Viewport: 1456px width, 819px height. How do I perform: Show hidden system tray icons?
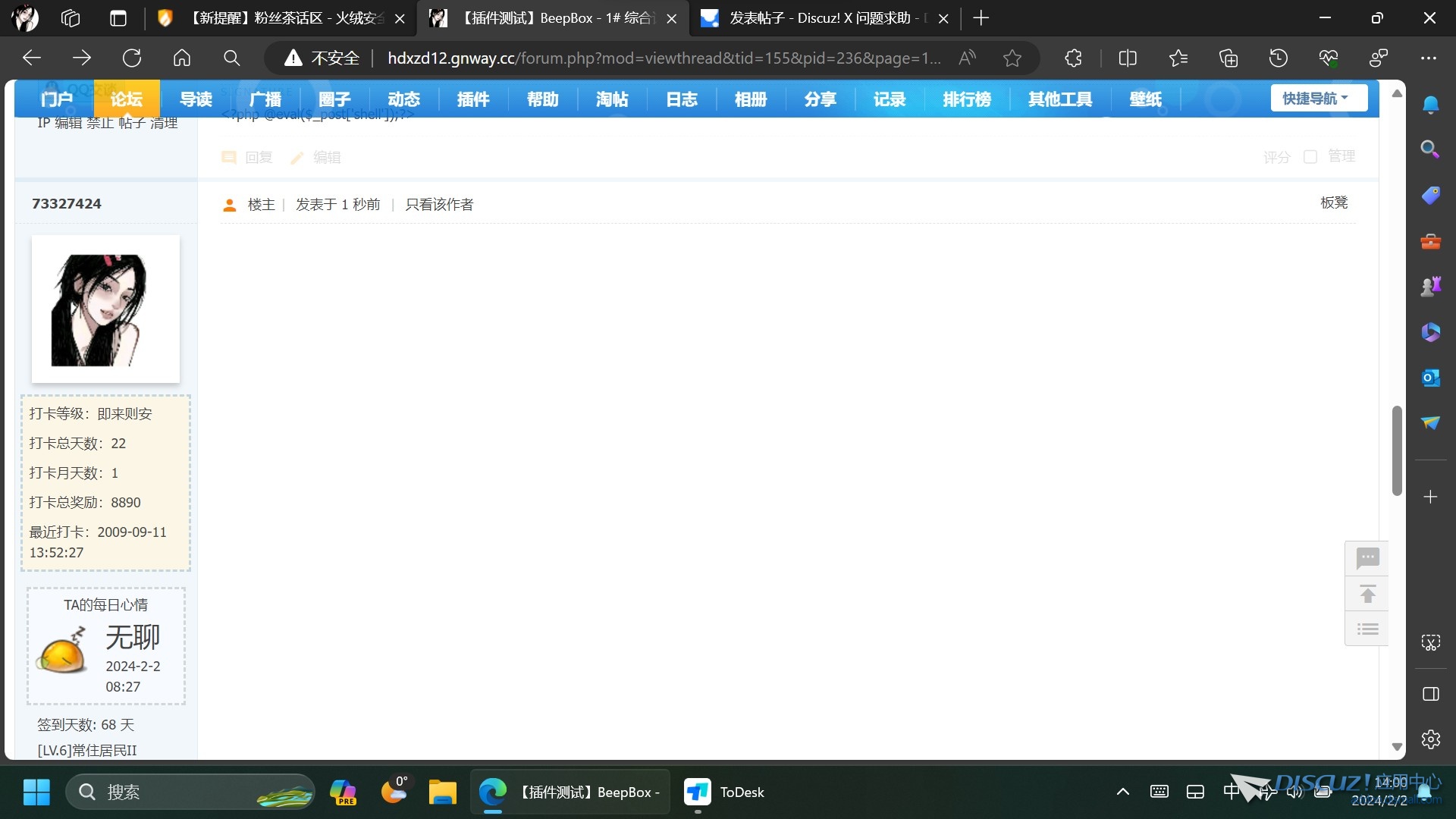1123,792
